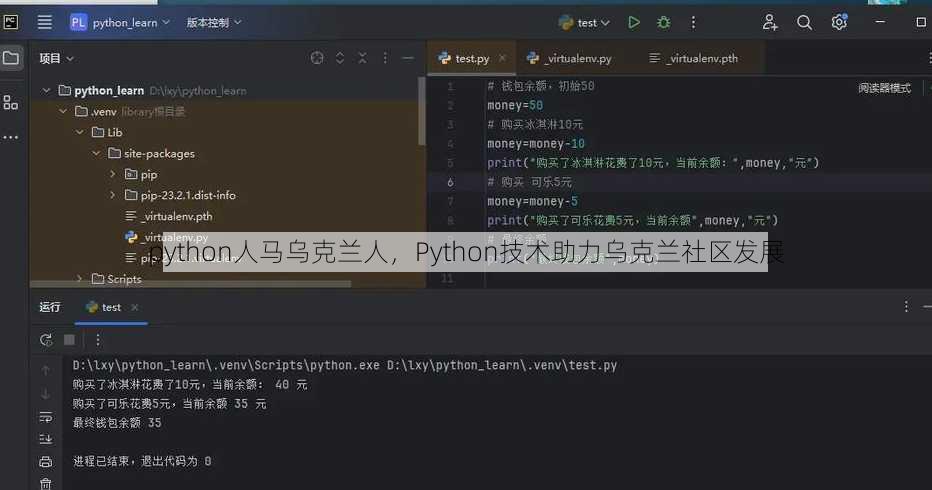The width and height of the screenshot is (932, 490).
Task: Run the test configuration
Action: click(634, 23)
